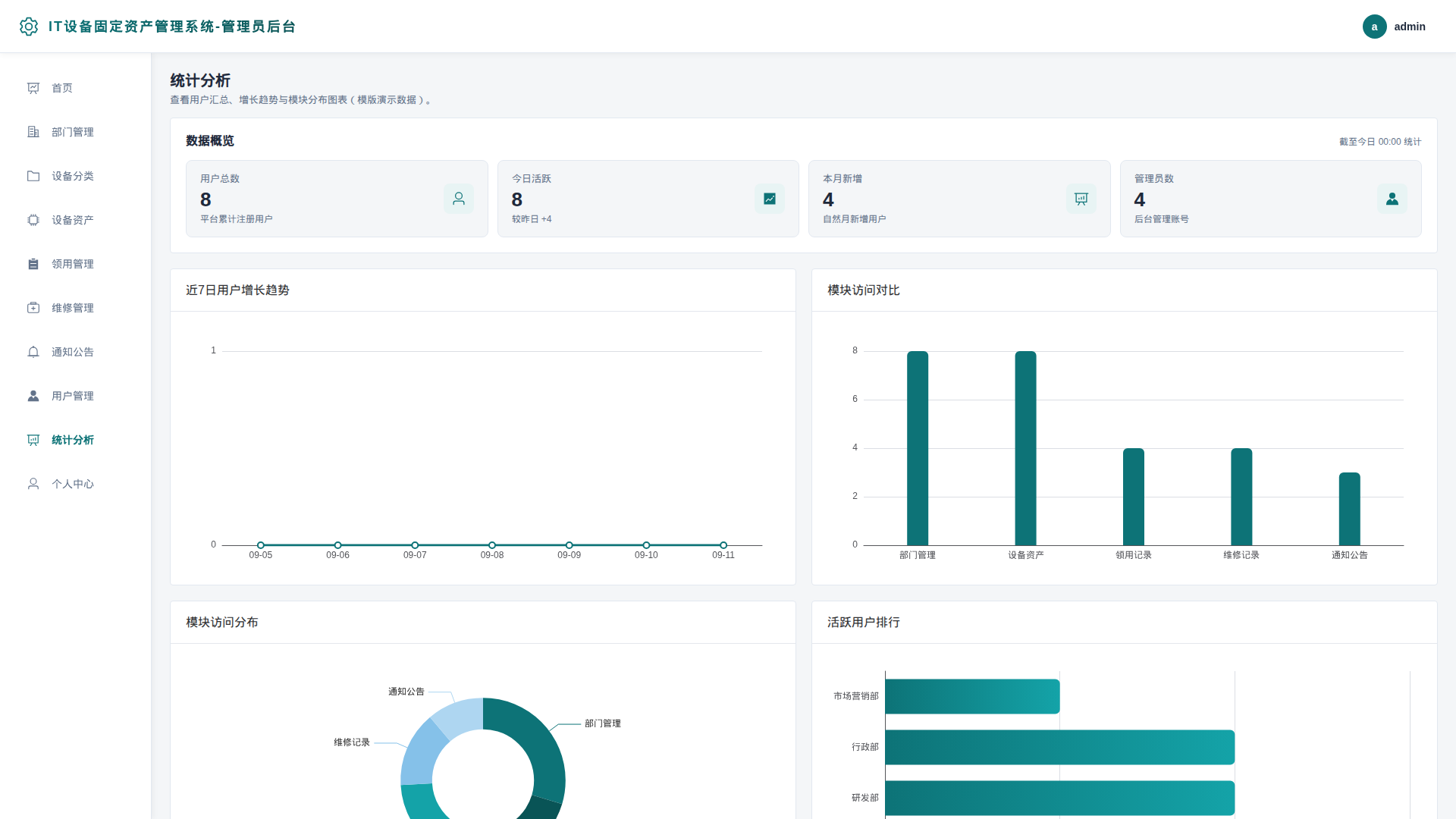Screen dimensions: 1456x819
Task: Click the 数据概览 section heading
Action: pyautogui.click(x=210, y=141)
